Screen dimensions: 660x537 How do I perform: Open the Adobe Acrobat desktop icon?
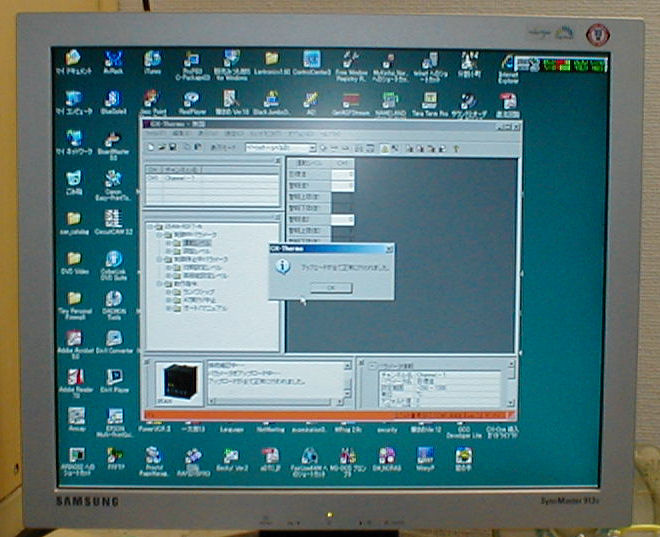74,345
